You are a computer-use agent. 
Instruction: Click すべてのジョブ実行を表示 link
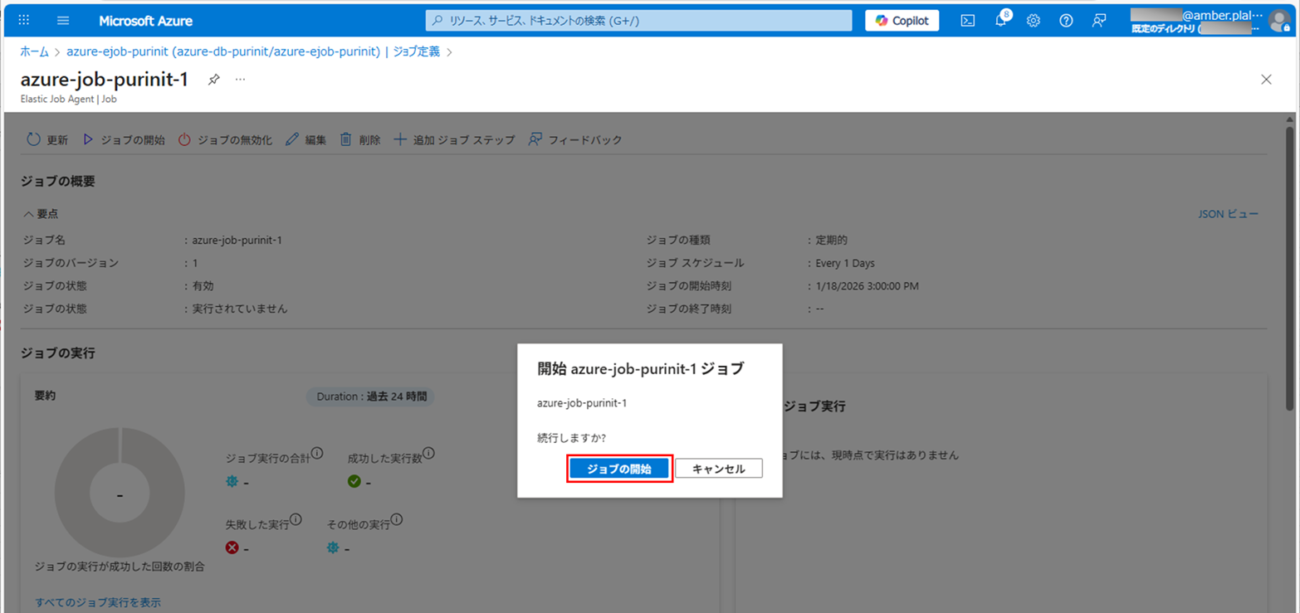pyautogui.click(x=97, y=602)
